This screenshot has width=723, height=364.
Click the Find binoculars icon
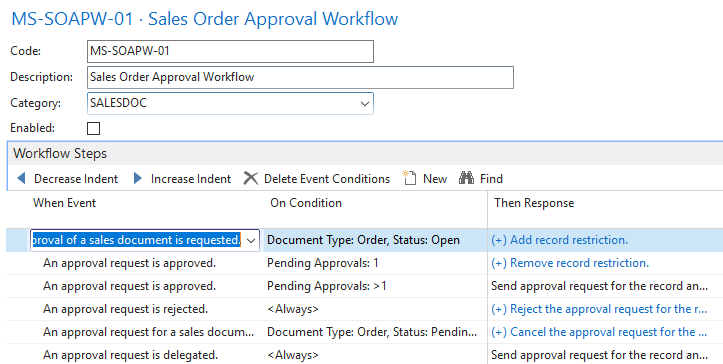466,178
